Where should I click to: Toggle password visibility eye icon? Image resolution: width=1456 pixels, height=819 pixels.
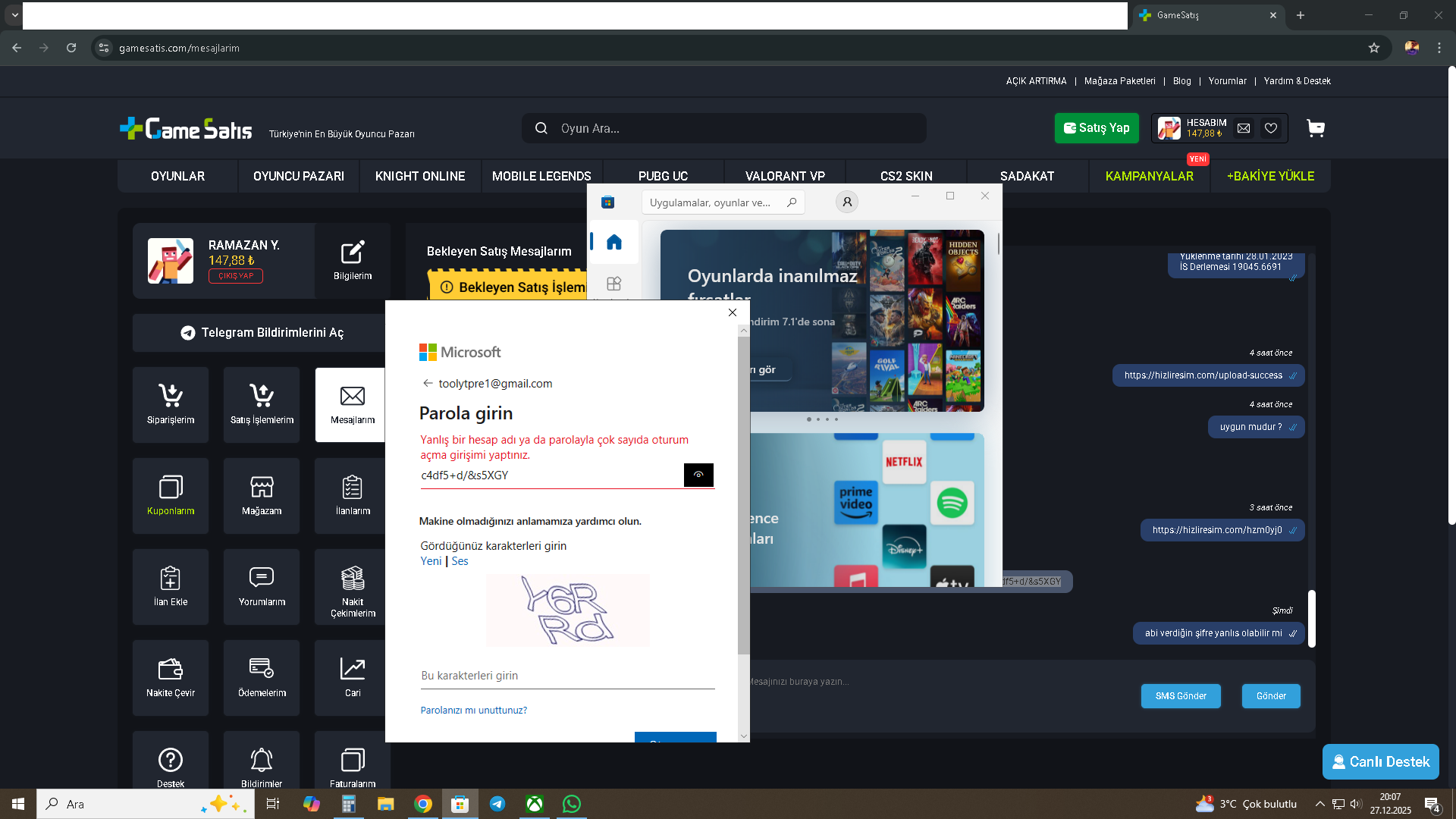(x=698, y=475)
